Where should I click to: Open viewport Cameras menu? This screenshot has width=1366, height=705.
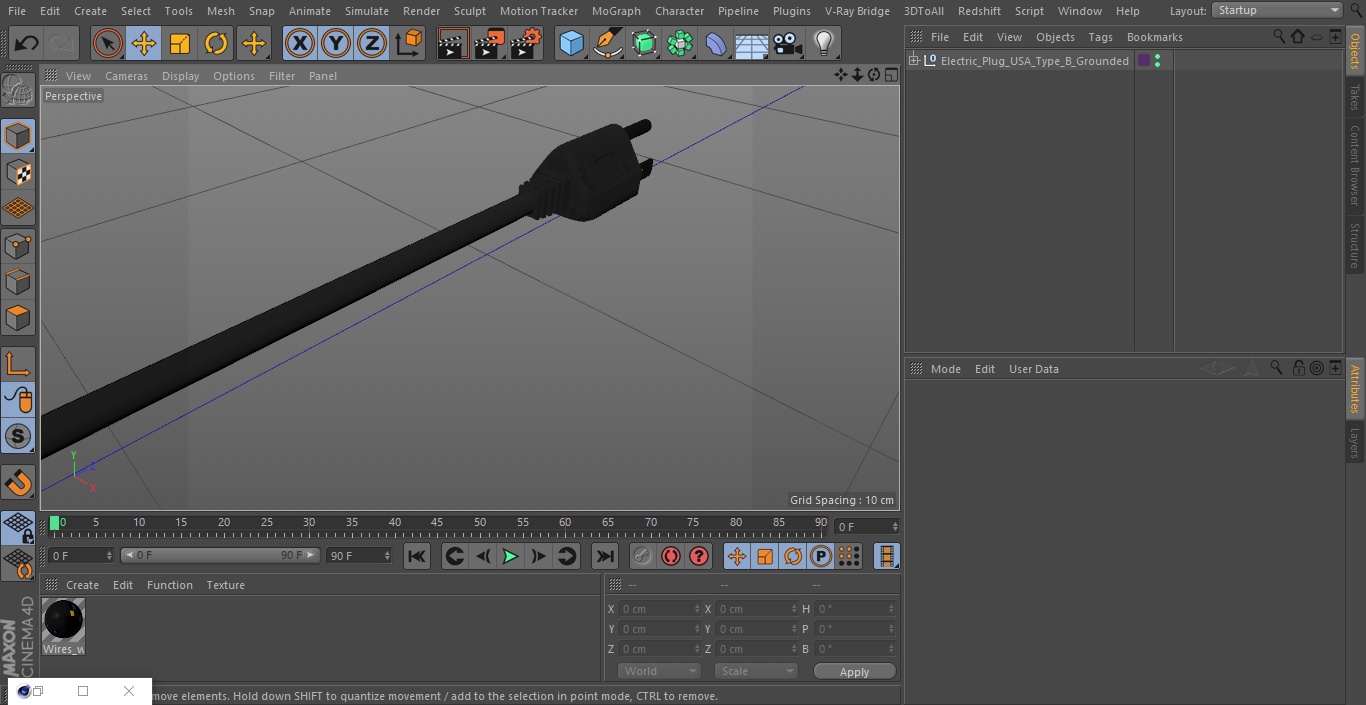click(x=126, y=76)
